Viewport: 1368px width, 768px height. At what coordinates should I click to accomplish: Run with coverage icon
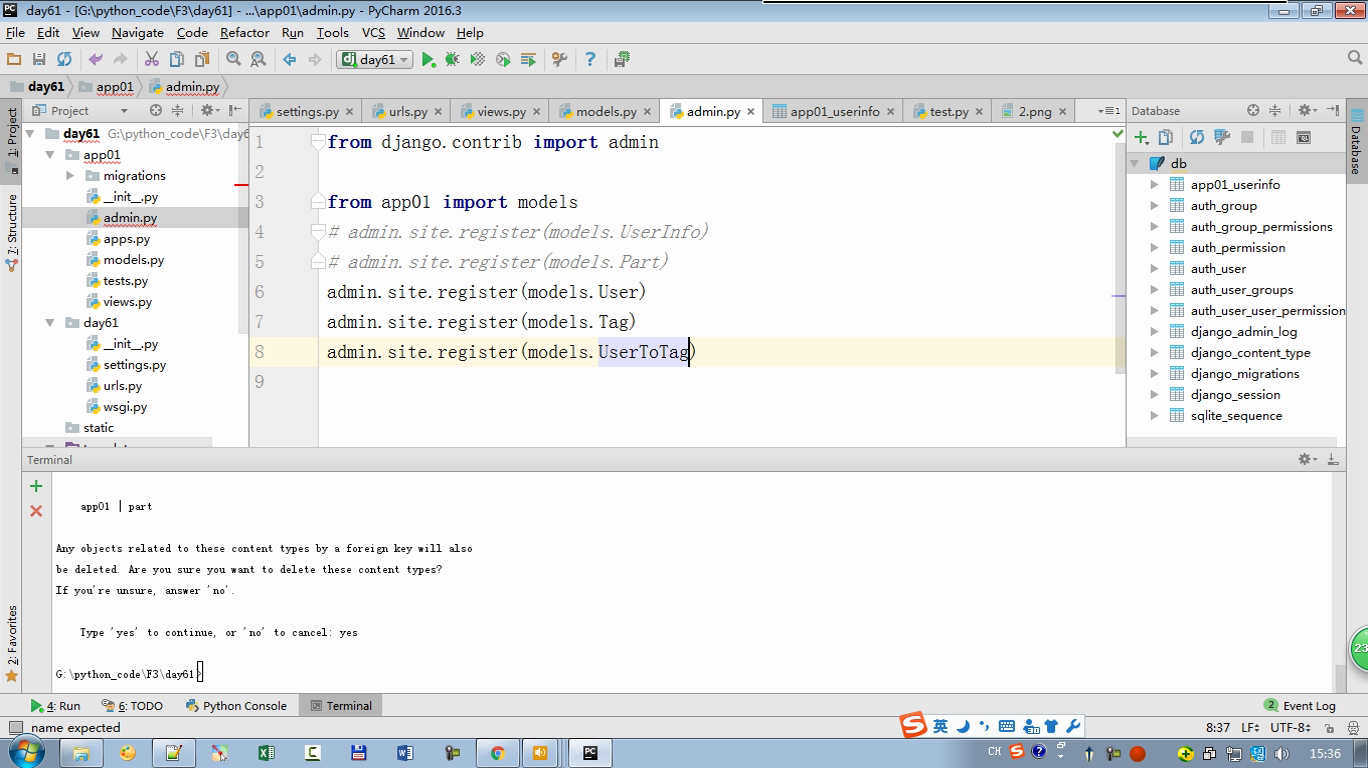coord(478,60)
